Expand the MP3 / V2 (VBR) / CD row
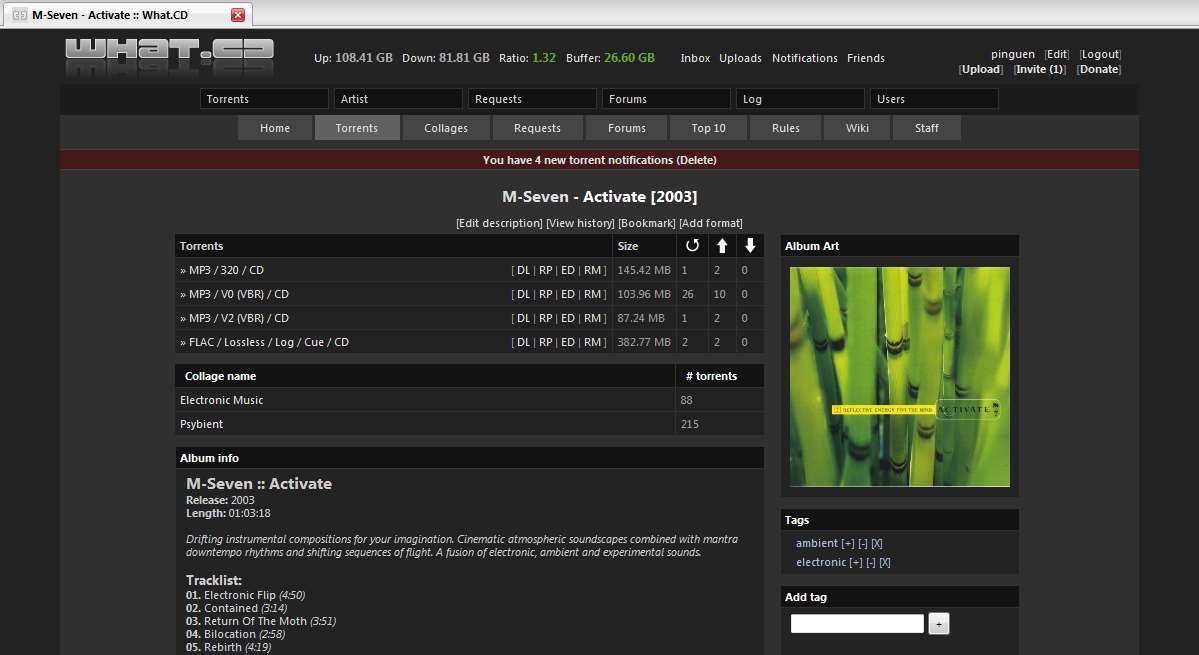 pos(239,318)
